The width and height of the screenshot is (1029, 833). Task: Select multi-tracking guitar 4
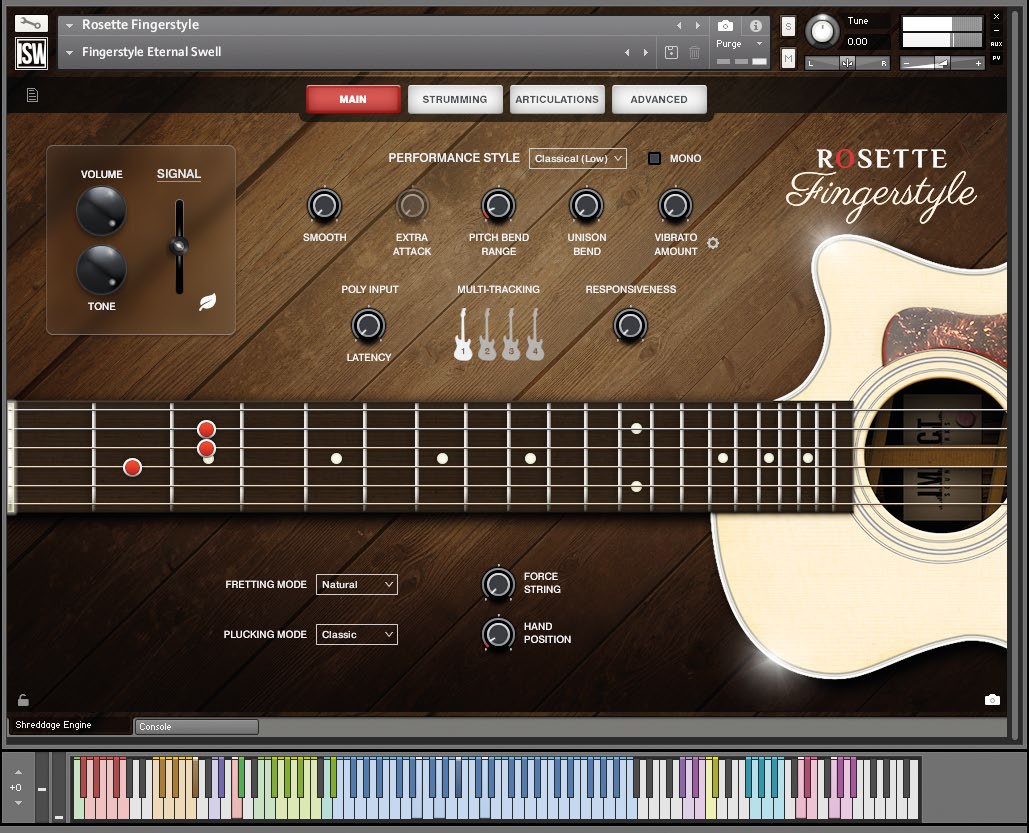(535, 334)
